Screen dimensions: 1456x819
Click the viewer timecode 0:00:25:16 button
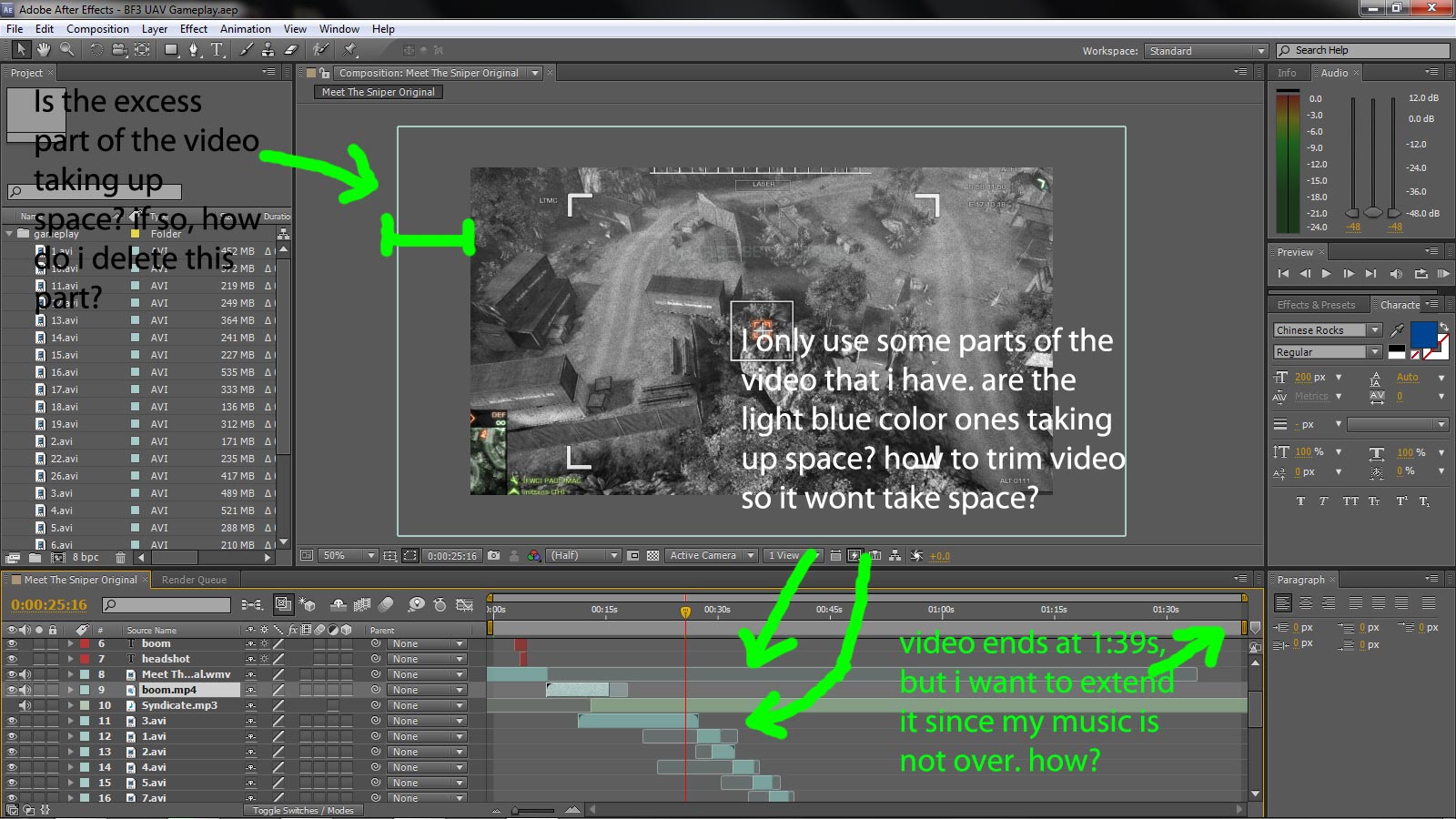[452, 555]
